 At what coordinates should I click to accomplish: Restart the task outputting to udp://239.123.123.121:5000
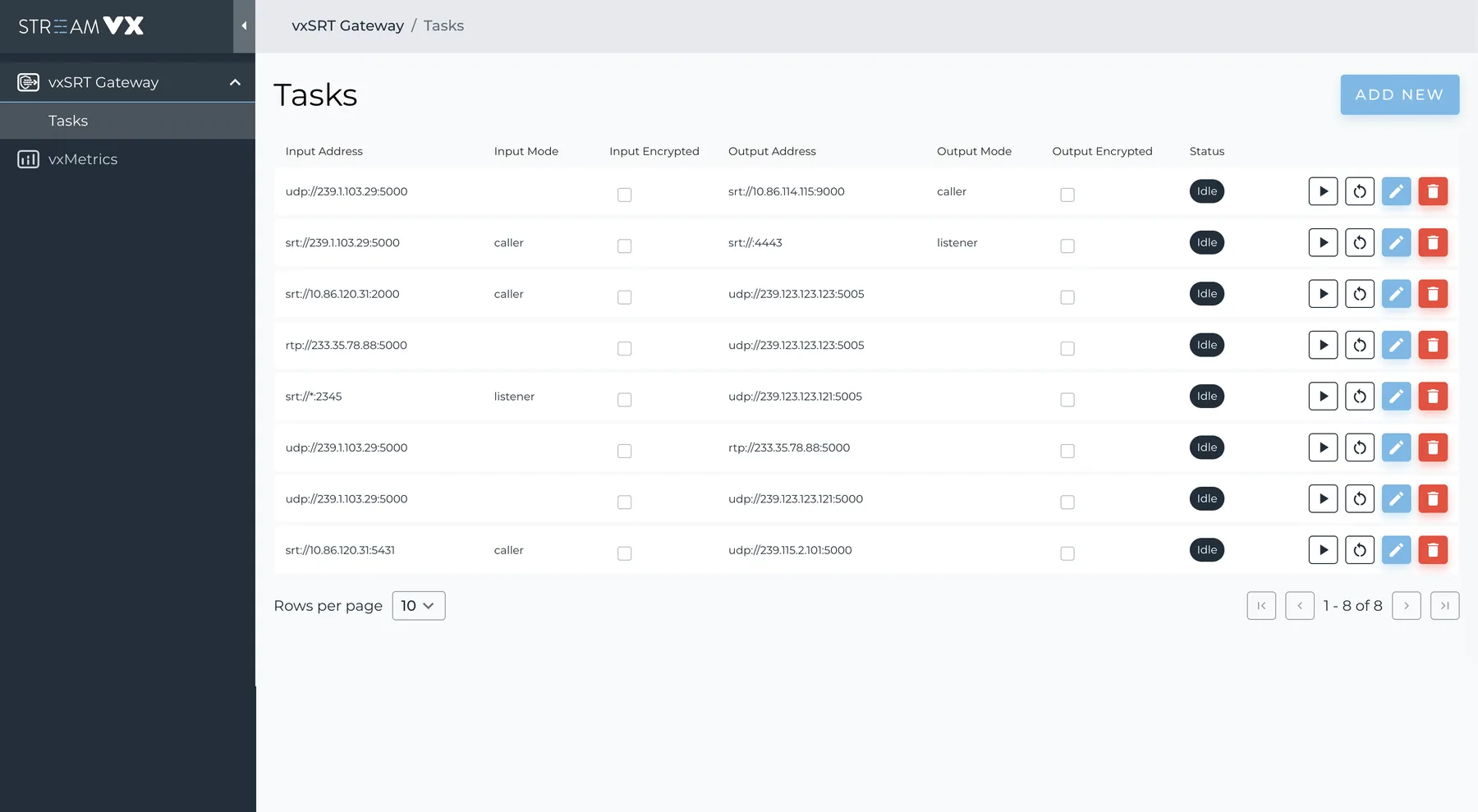point(1360,498)
